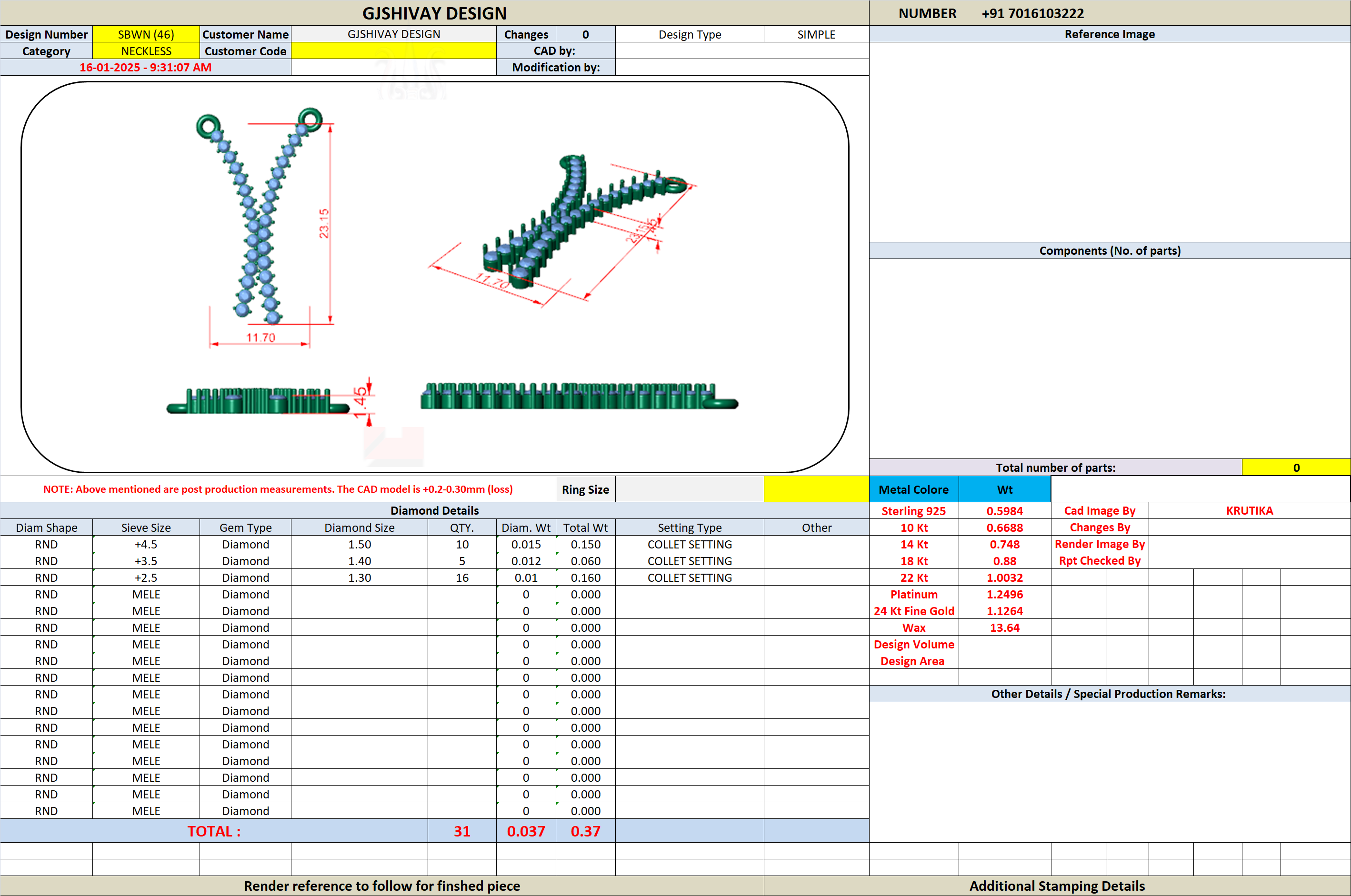The image size is (1351, 896).
Task: Select the Additional Stamping Details header
Action: pos(1057,886)
